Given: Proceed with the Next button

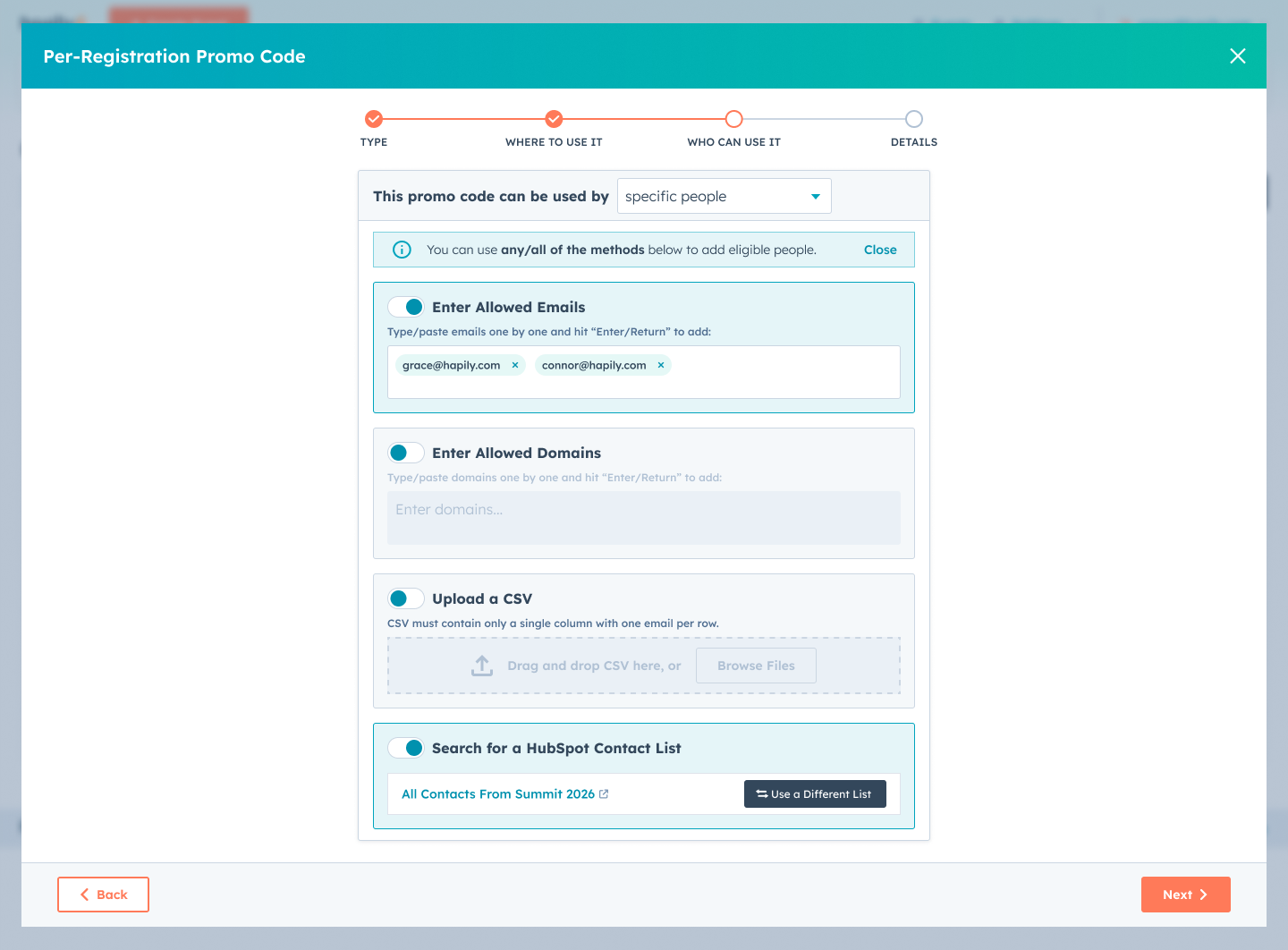Looking at the screenshot, I should [1186, 895].
